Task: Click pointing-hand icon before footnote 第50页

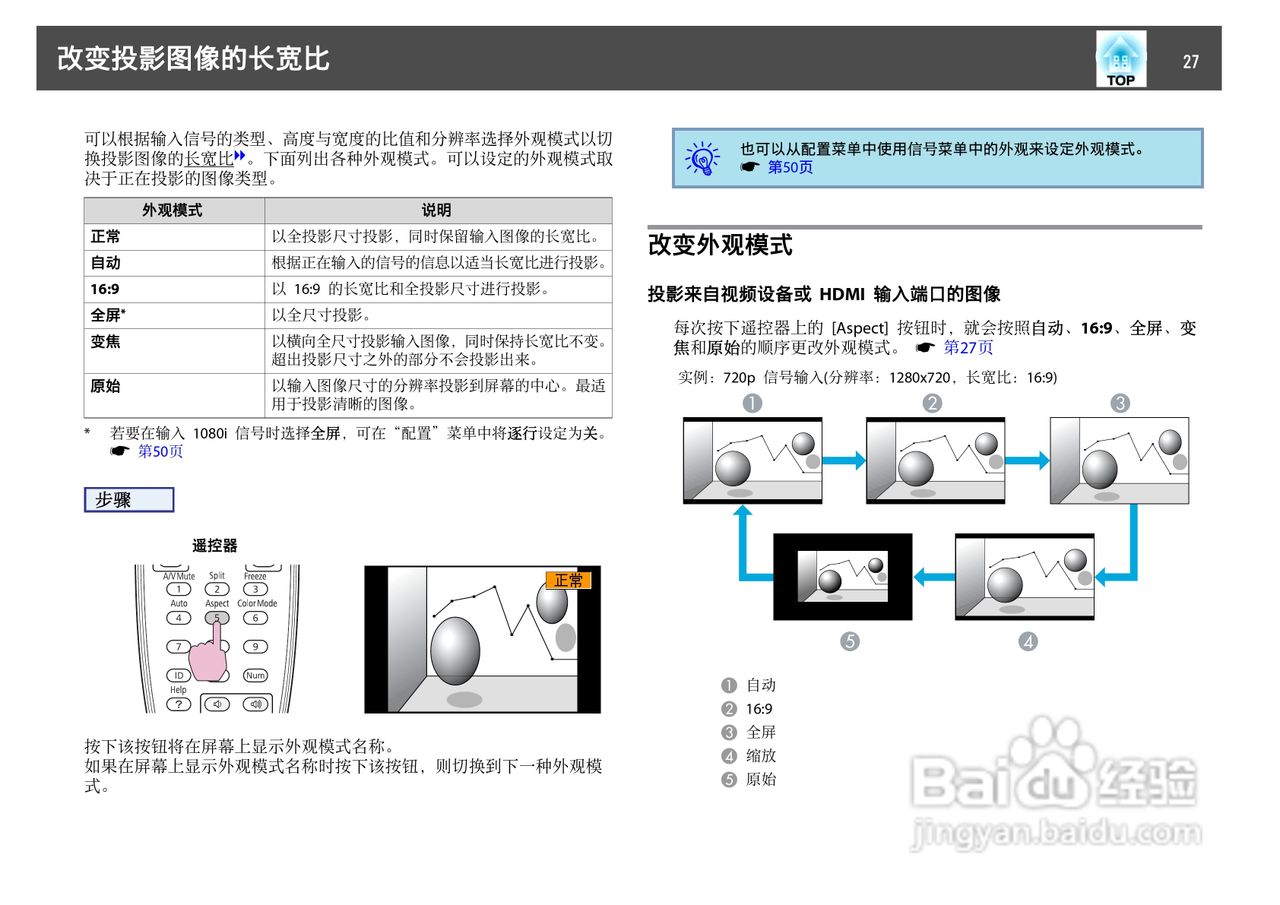Action: (120, 451)
